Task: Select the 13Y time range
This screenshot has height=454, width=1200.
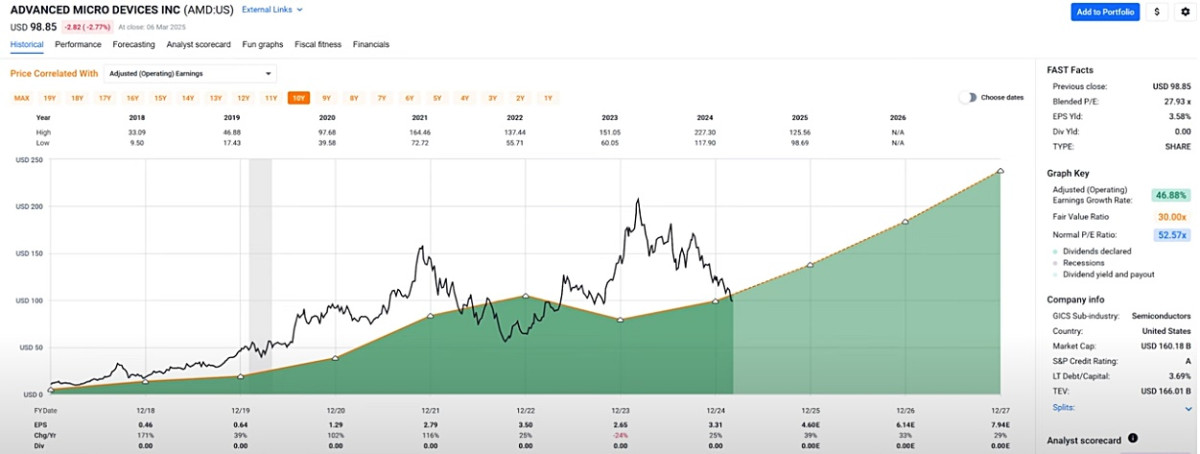Action: pos(215,98)
